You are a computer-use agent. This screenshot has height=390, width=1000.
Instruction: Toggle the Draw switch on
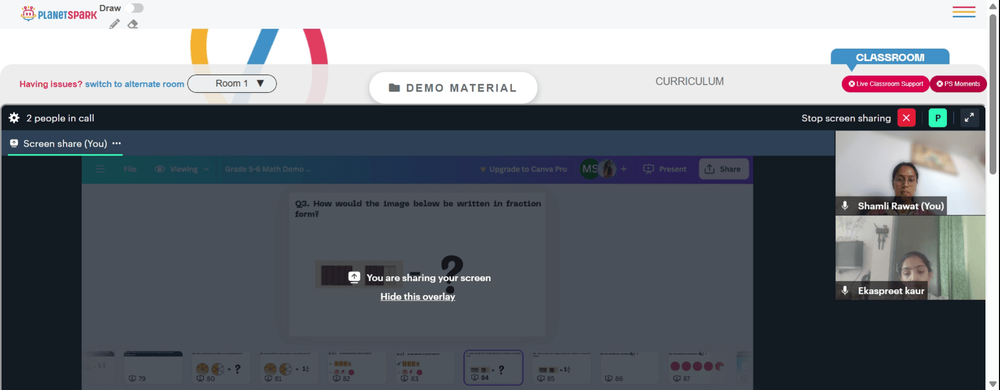pos(134,8)
